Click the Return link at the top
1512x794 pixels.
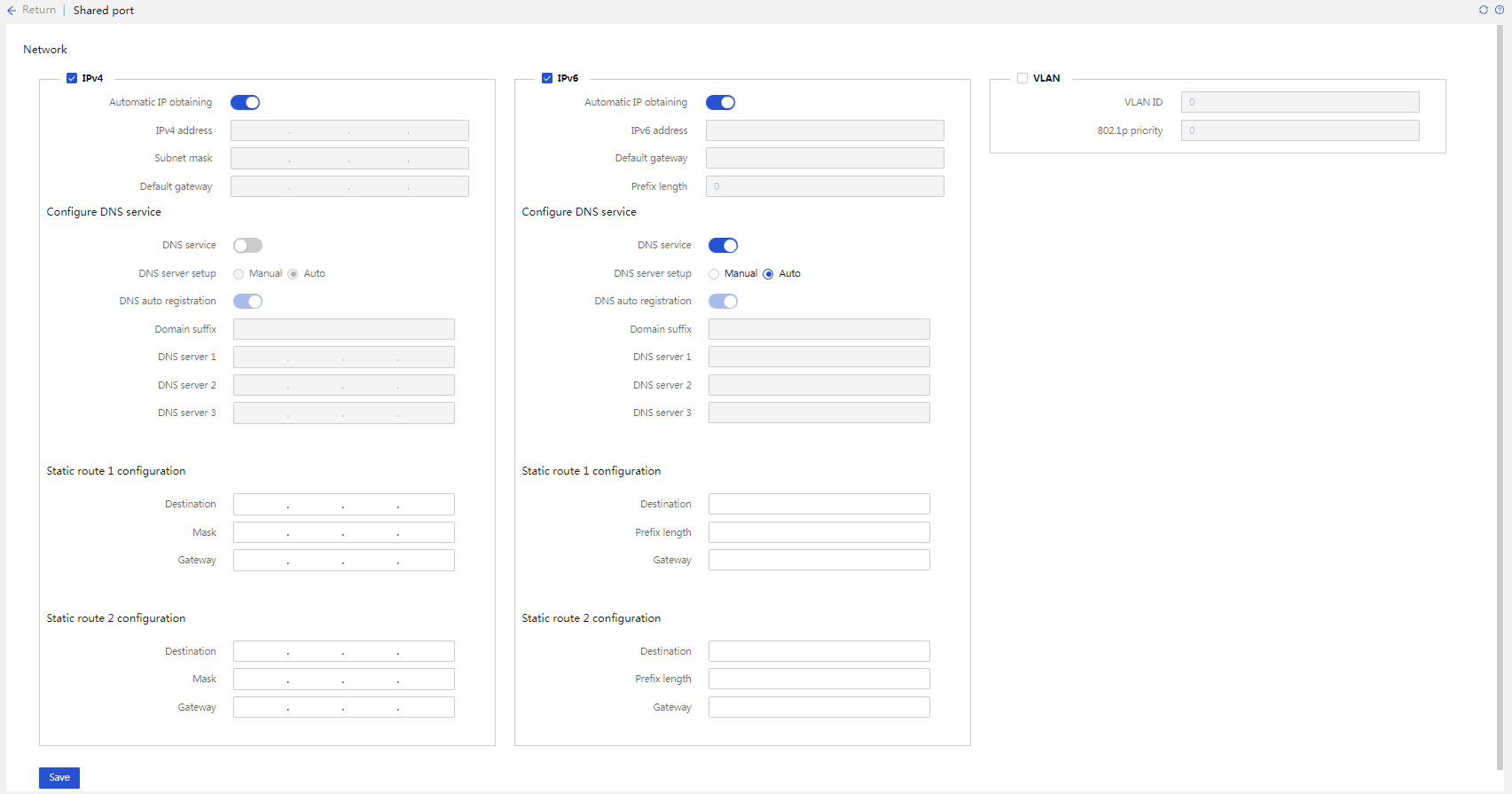click(39, 10)
